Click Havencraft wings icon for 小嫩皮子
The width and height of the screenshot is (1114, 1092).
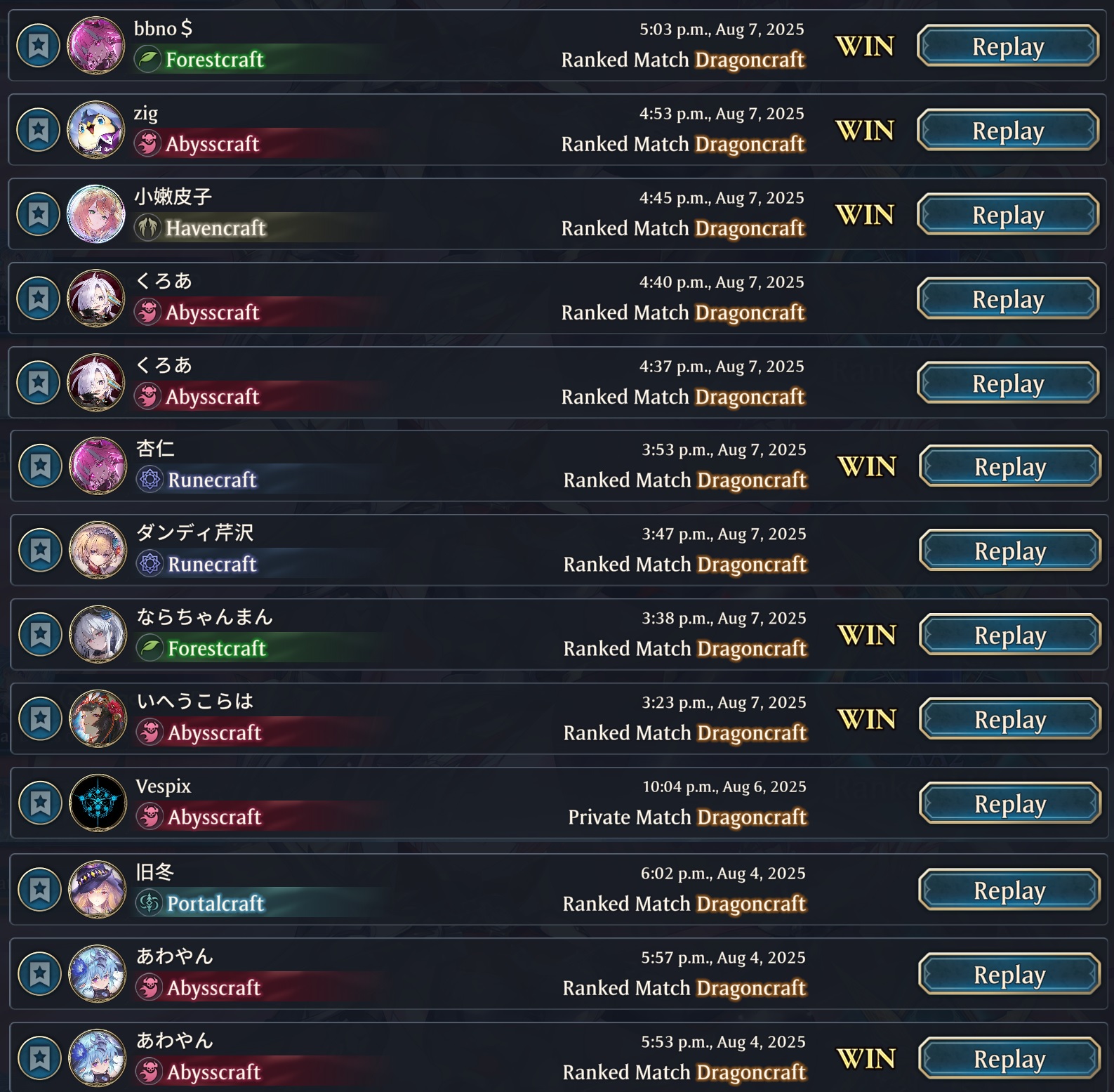(147, 228)
